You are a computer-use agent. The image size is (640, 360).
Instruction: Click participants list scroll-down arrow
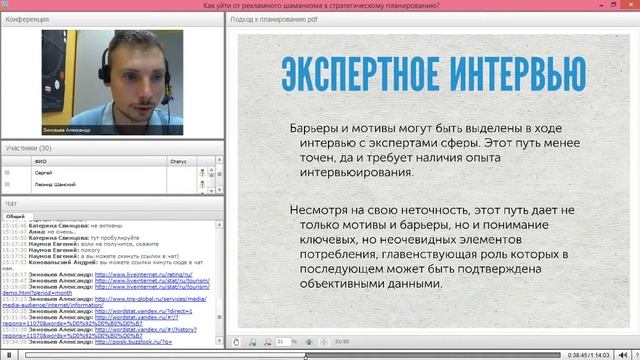click(220, 190)
